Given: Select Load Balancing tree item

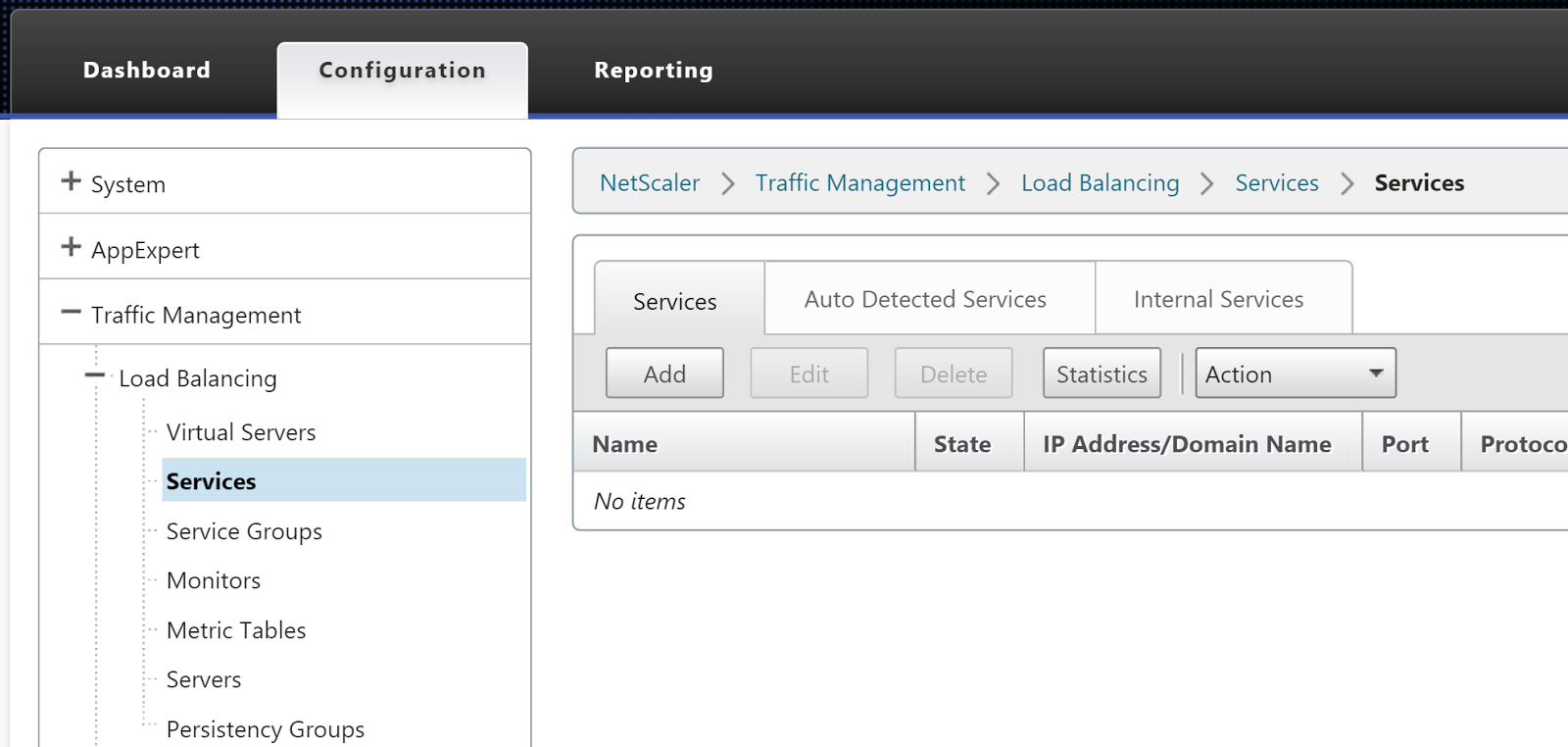Looking at the screenshot, I should pos(198,378).
